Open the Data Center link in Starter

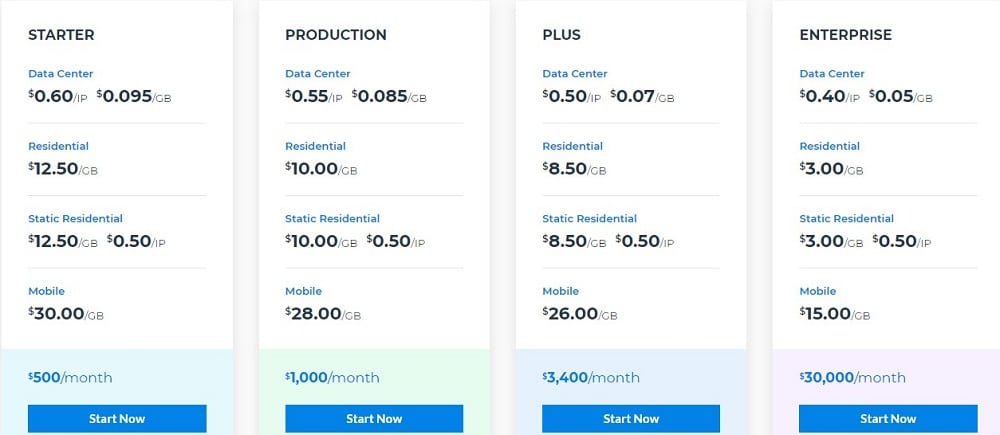pyautogui.click(x=61, y=73)
